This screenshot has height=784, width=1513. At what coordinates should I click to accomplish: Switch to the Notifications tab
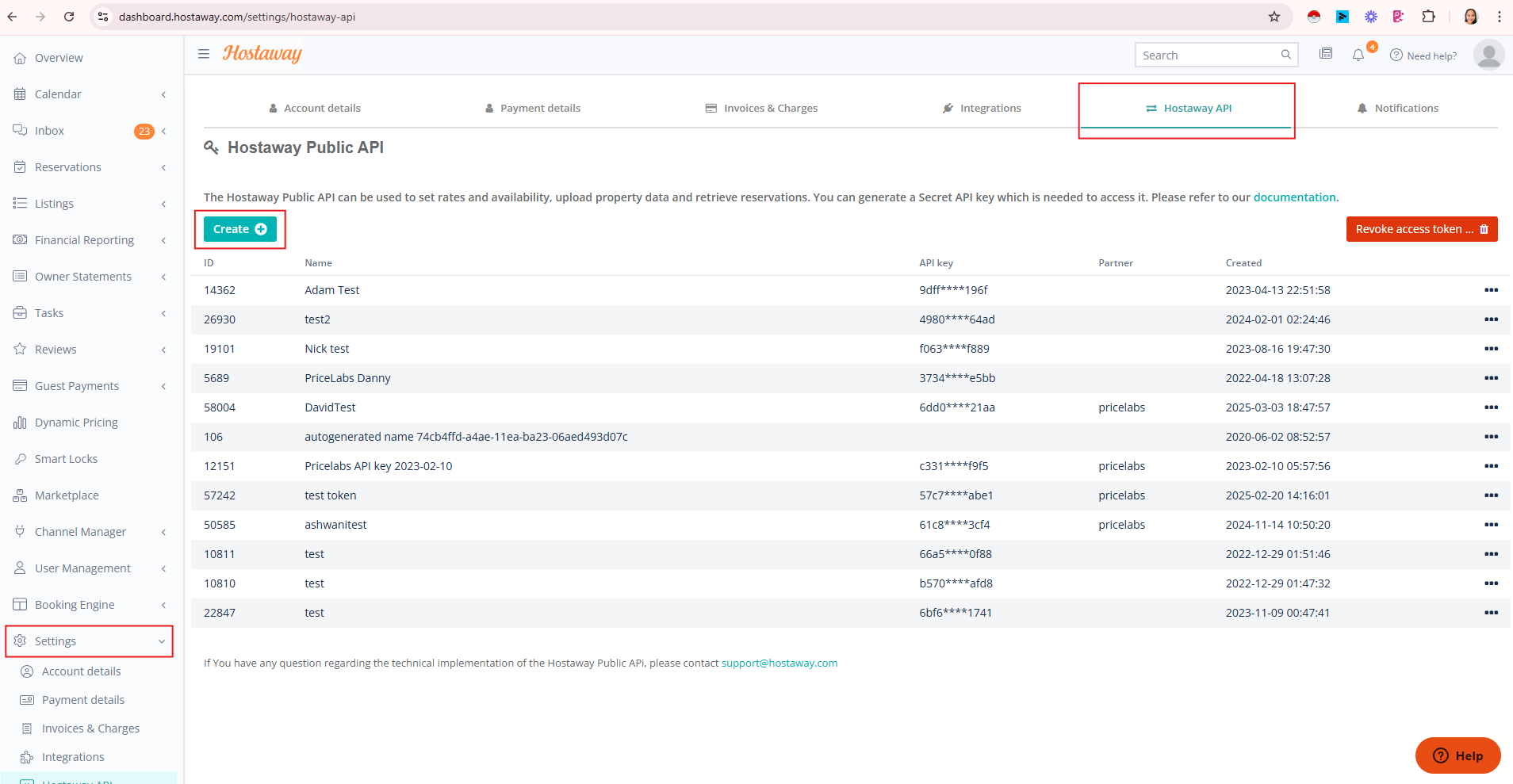1397,108
